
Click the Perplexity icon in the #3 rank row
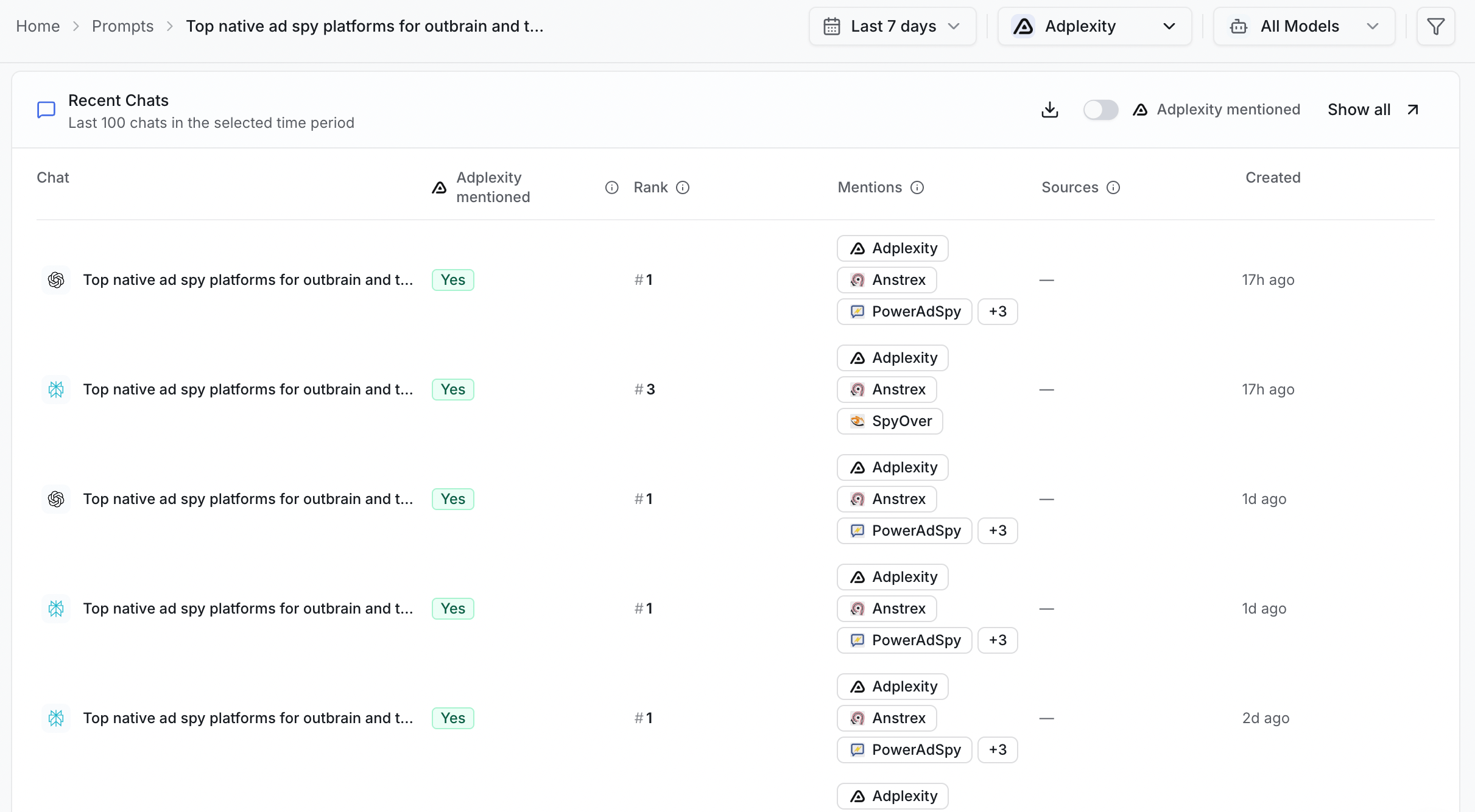[x=56, y=390]
